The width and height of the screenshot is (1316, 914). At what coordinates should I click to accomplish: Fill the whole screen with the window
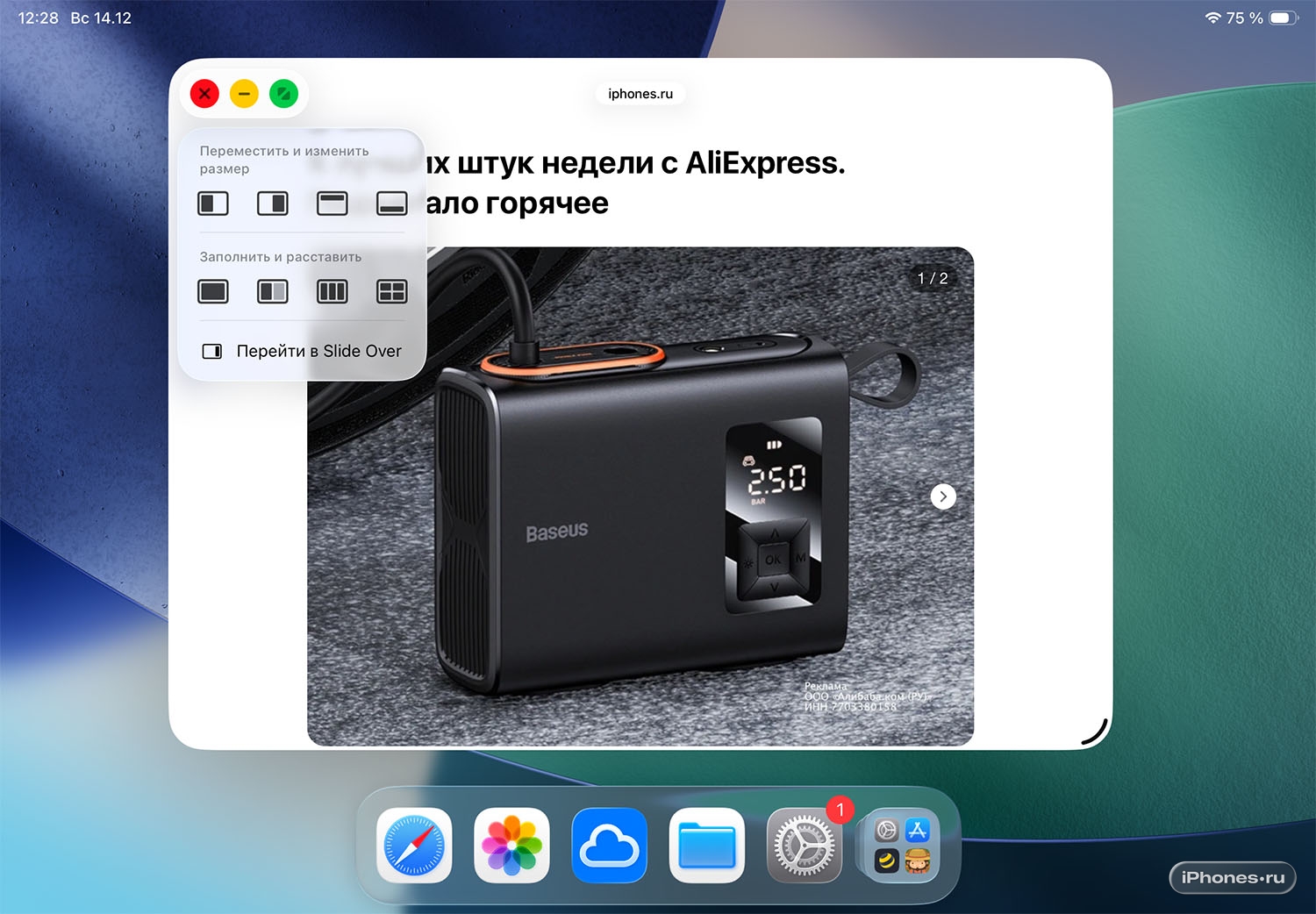click(x=213, y=291)
